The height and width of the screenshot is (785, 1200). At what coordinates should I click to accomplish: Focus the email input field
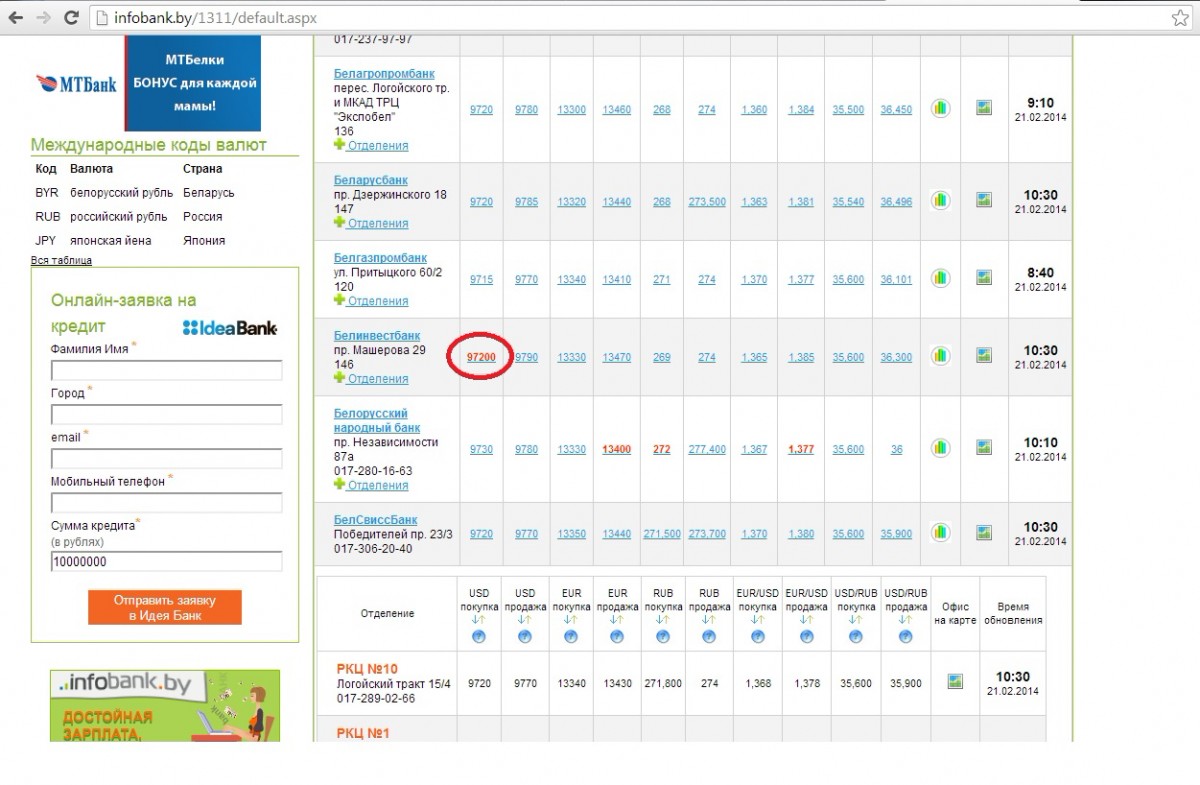click(x=167, y=459)
